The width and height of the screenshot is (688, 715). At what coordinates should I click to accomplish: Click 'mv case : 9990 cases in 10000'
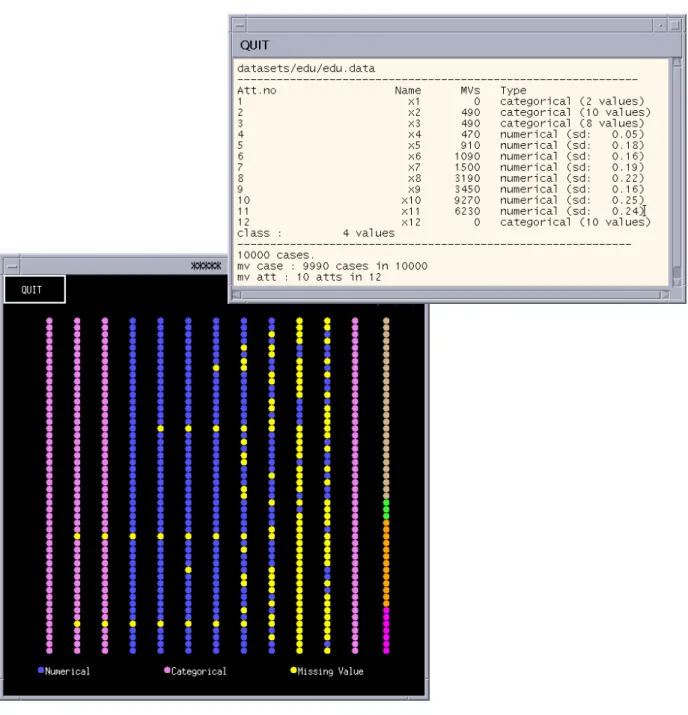pyautogui.click(x=332, y=266)
